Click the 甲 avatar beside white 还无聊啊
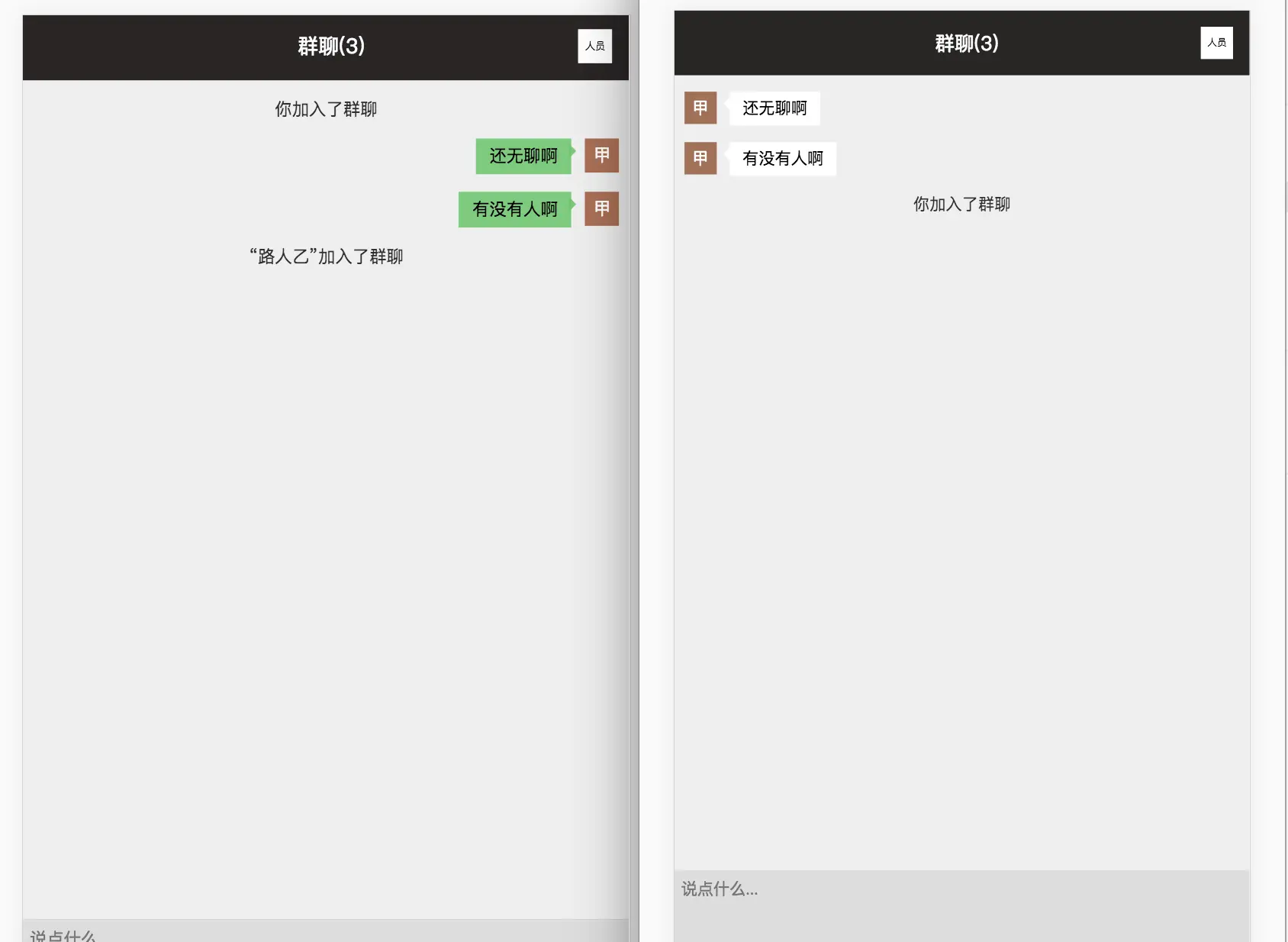The image size is (1288, 942). (x=700, y=108)
